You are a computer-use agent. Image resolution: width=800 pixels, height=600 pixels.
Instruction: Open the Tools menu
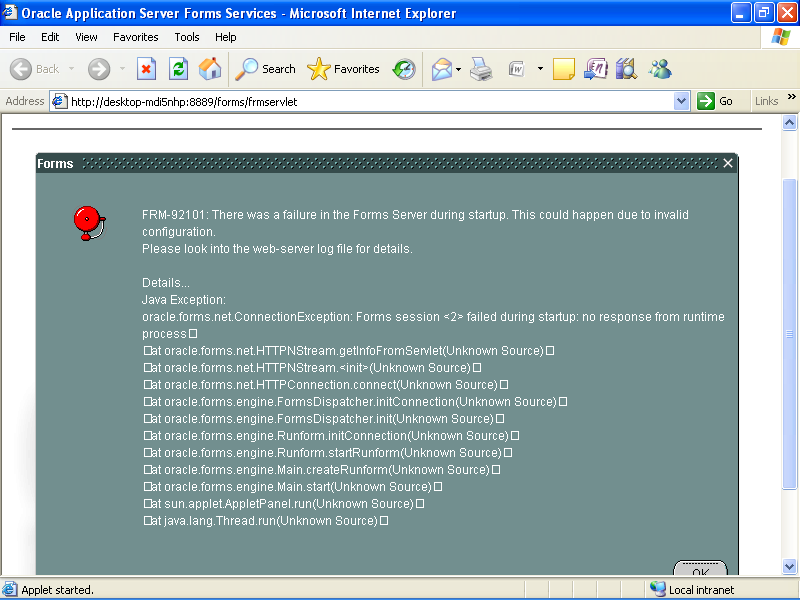pyautogui.click(x=187, y=37)
